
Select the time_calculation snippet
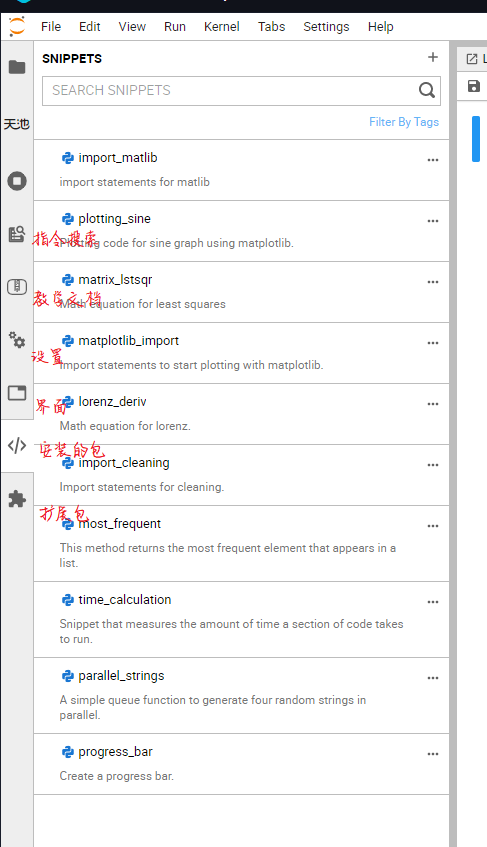coord(241,620)
